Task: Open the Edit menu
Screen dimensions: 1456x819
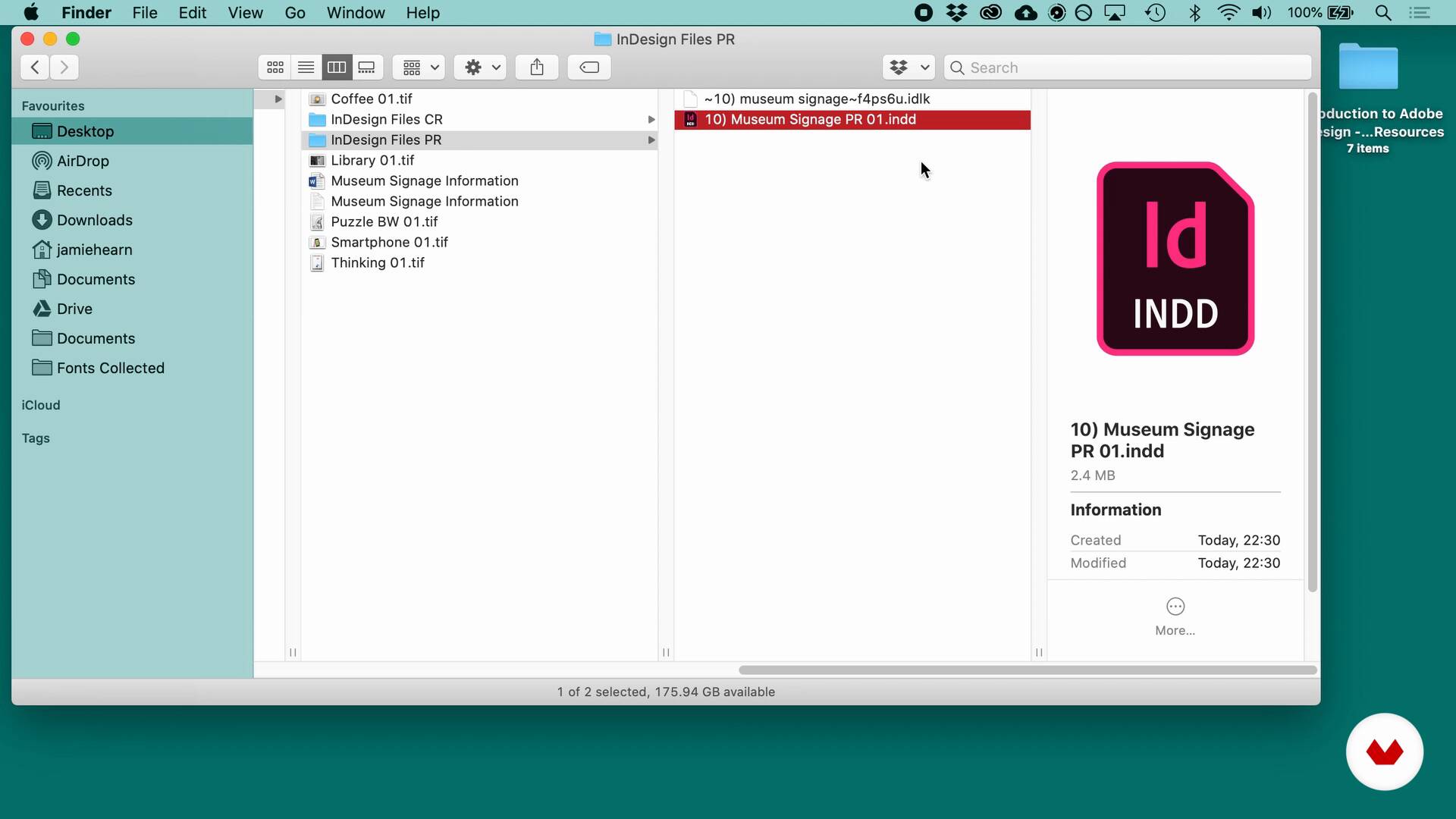Action: [x=193, y=13]
